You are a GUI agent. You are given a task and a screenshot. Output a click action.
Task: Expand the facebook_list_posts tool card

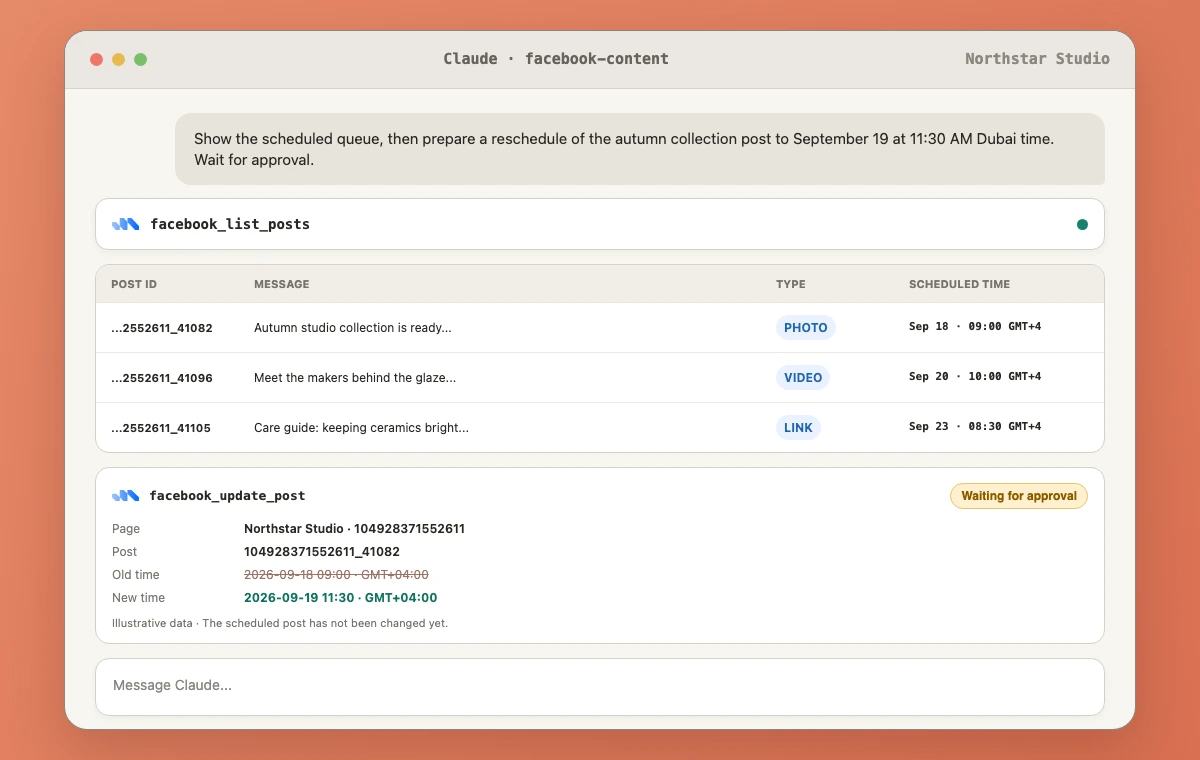point(600,224)
